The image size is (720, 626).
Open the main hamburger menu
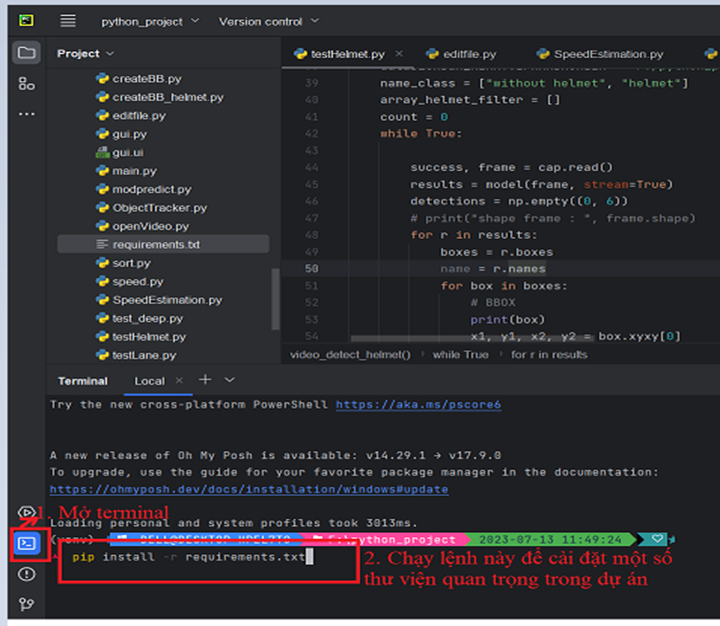[68, 21]
